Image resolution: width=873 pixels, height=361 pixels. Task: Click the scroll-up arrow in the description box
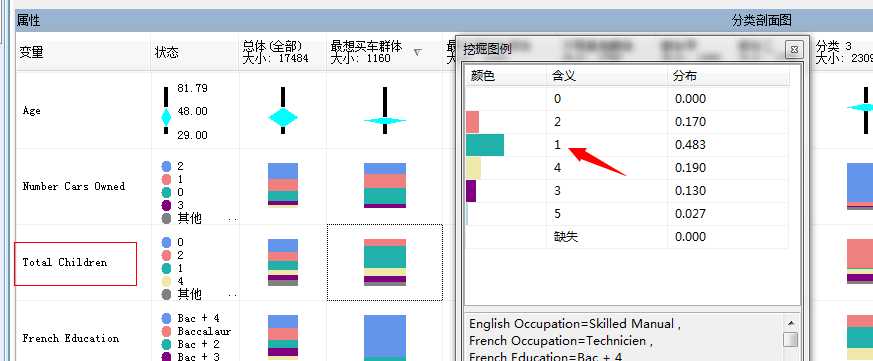(x=790, y=323)
